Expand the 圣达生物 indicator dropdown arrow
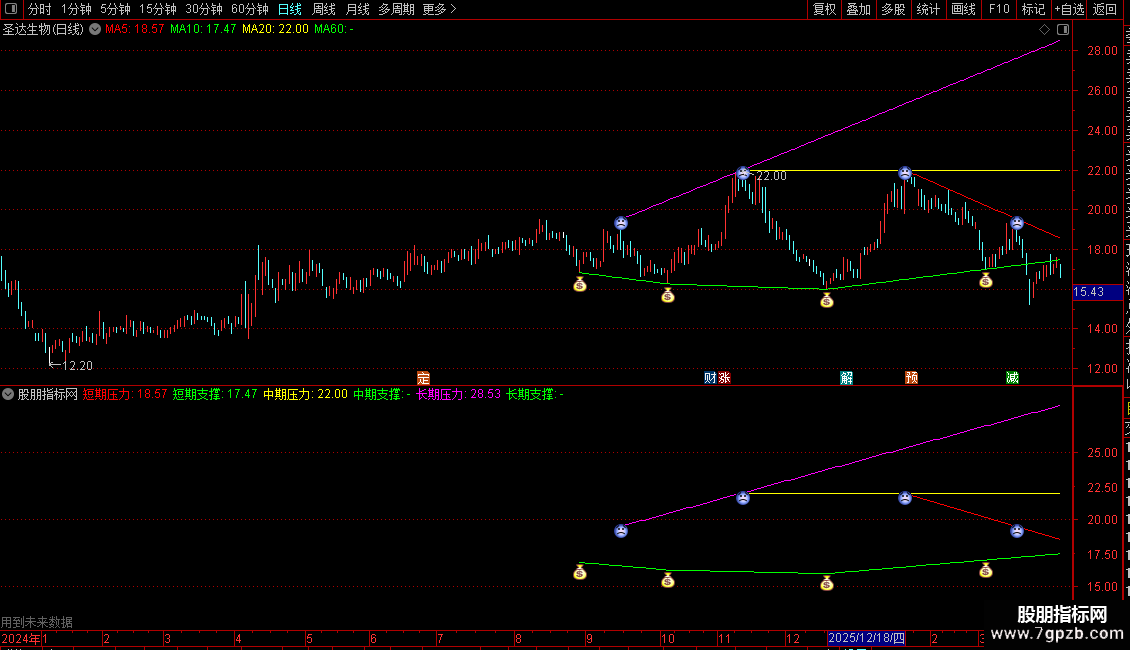The image size is (1130, 650). click(x=94, y=30)
